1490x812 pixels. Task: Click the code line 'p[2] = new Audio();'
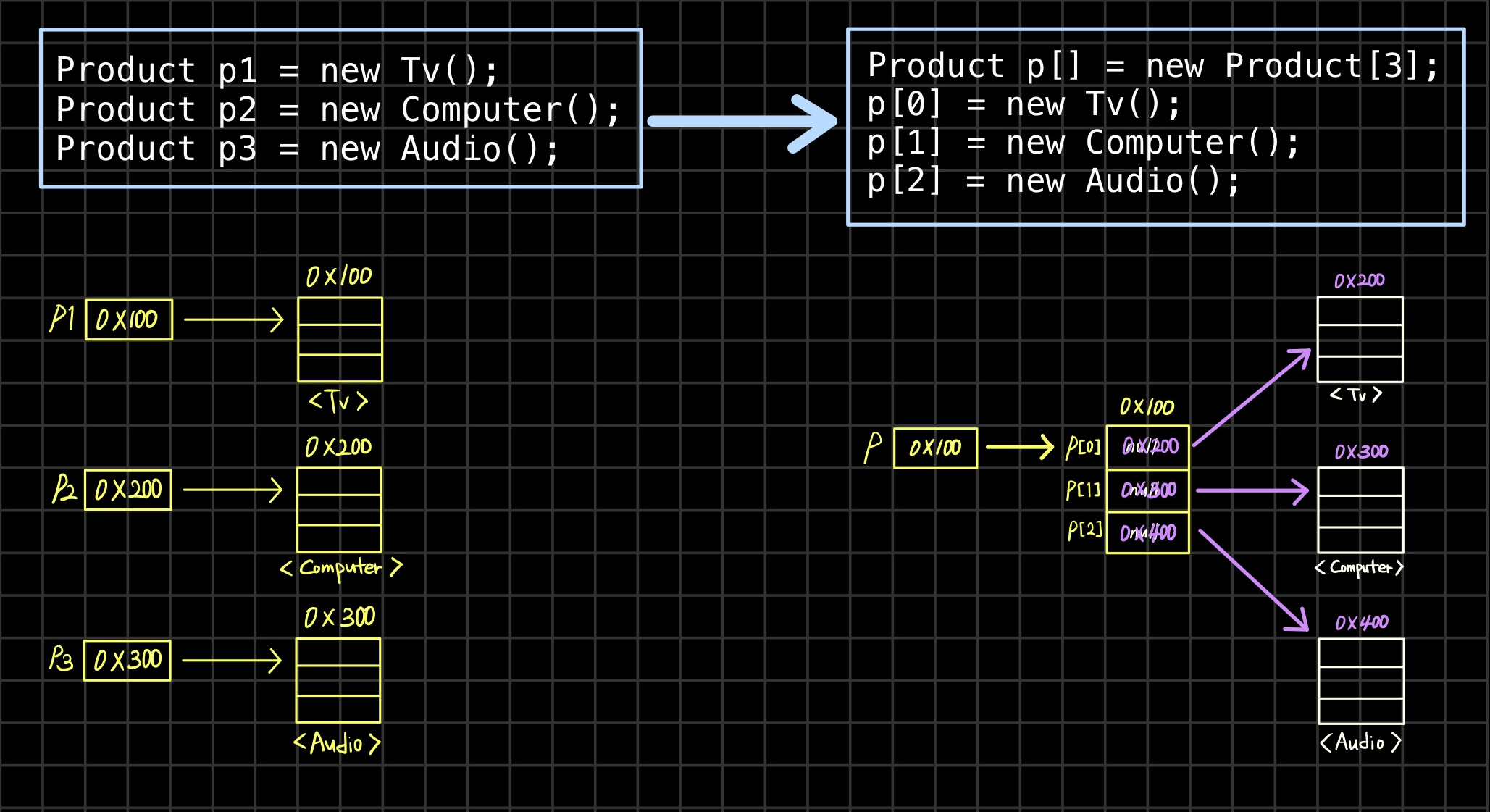[1053, 181]
